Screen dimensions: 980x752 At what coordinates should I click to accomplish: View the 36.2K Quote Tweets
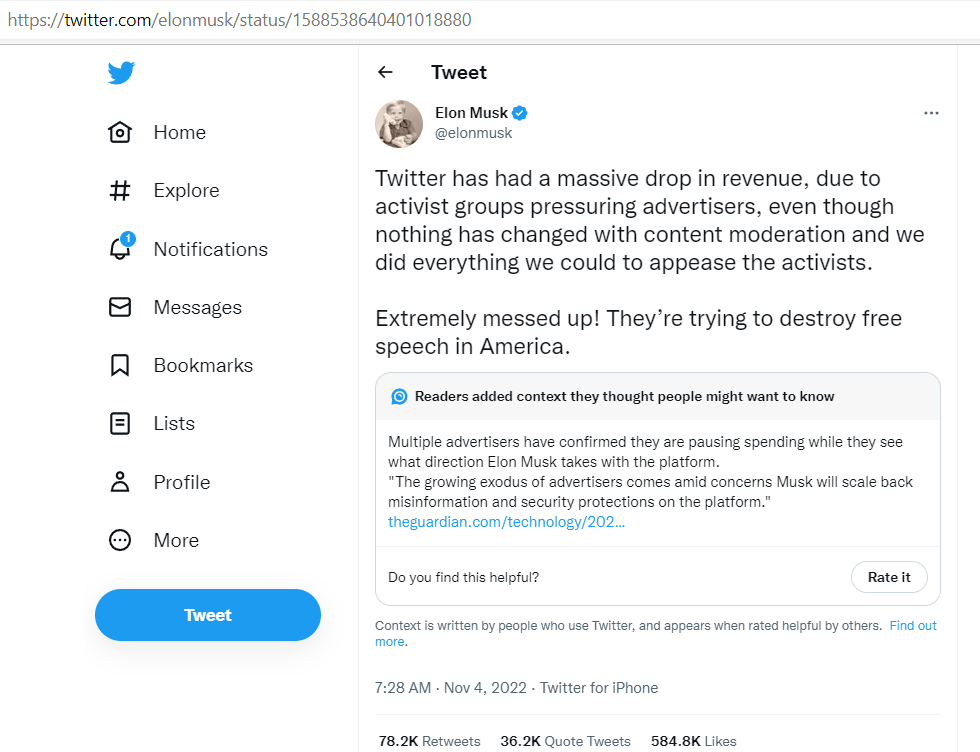565,741
